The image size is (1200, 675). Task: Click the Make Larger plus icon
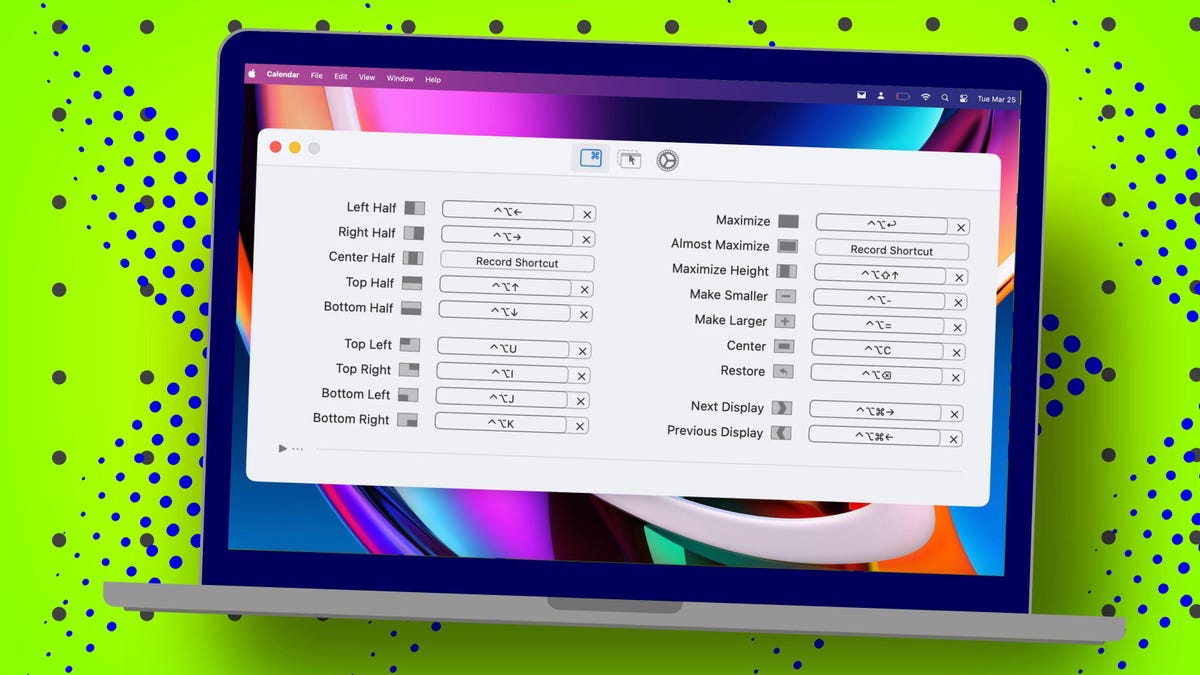pos(785,321)
